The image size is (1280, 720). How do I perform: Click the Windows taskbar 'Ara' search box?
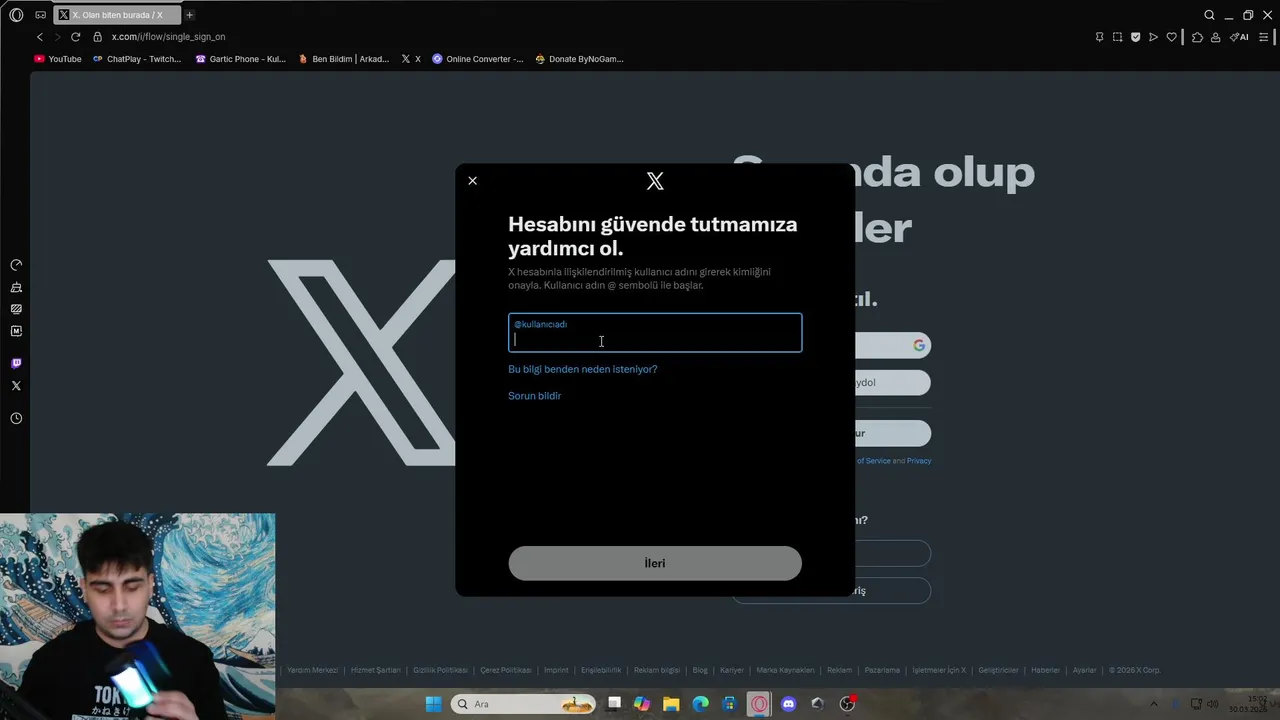click(x=523, y=704)
